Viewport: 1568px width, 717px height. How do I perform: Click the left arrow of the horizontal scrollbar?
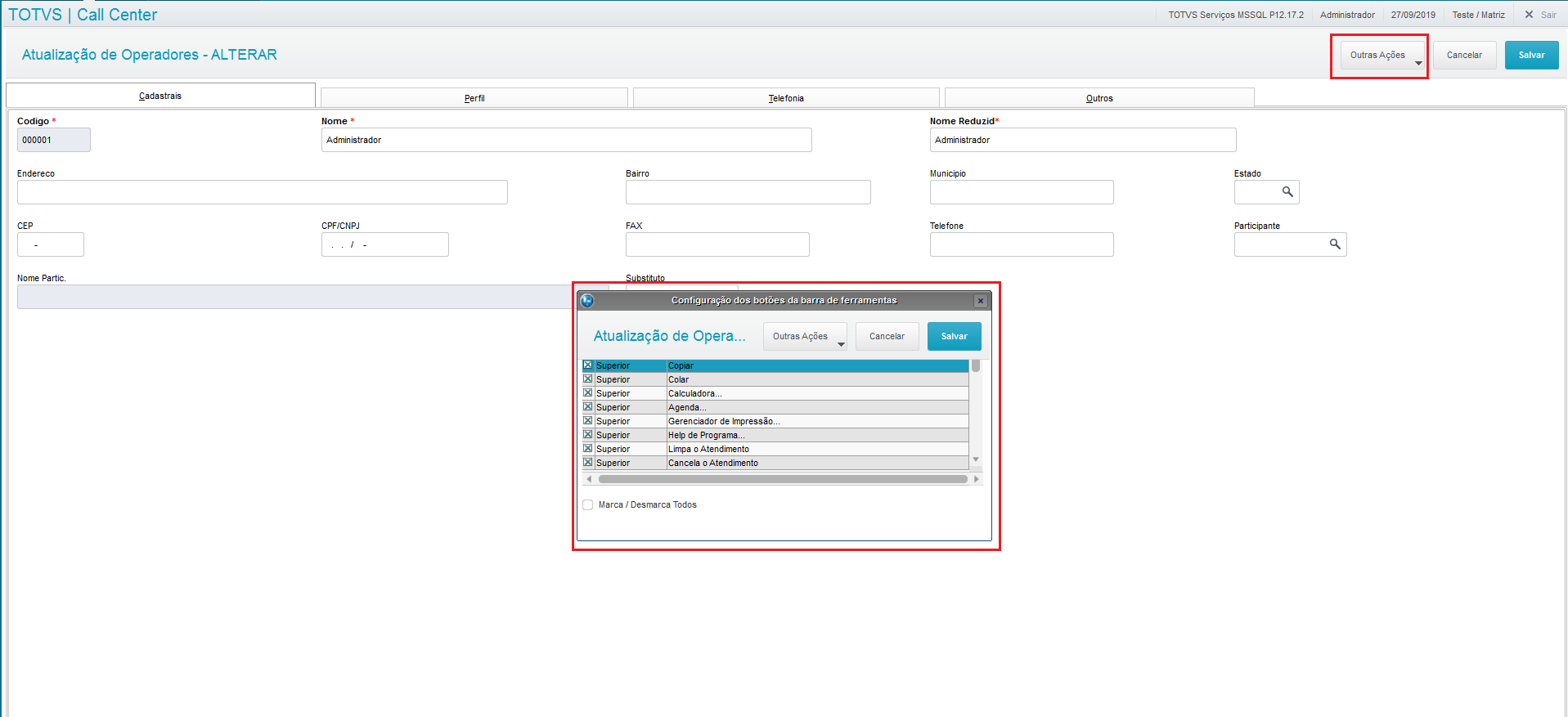point(589,479)
